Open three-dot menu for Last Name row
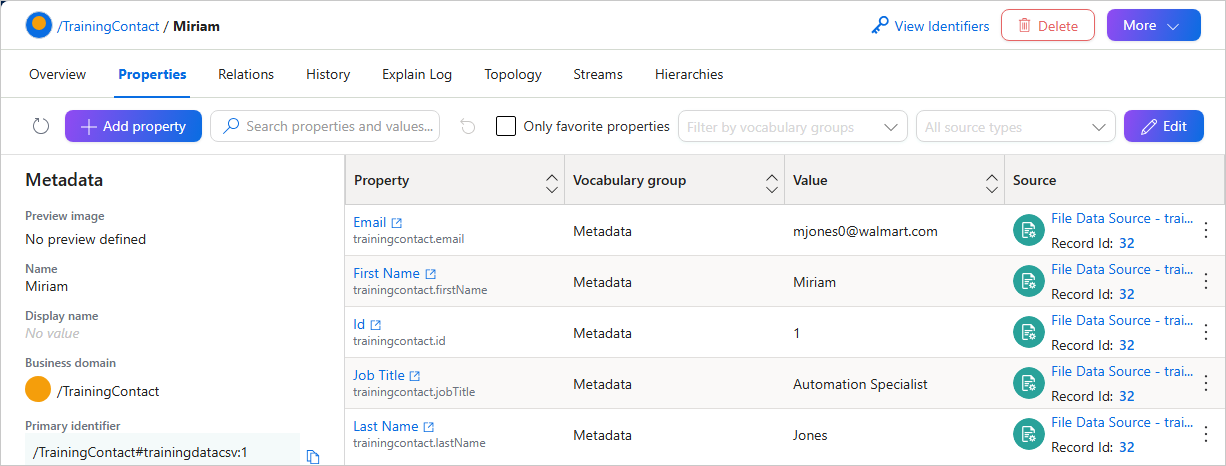The width and height of the screenshot is (1226, 466). pos(1205,434)
